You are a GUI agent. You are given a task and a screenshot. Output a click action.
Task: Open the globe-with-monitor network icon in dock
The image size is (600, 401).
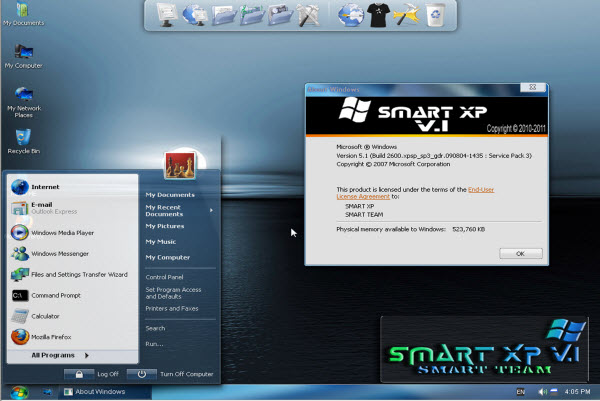[x=195, y=15]
